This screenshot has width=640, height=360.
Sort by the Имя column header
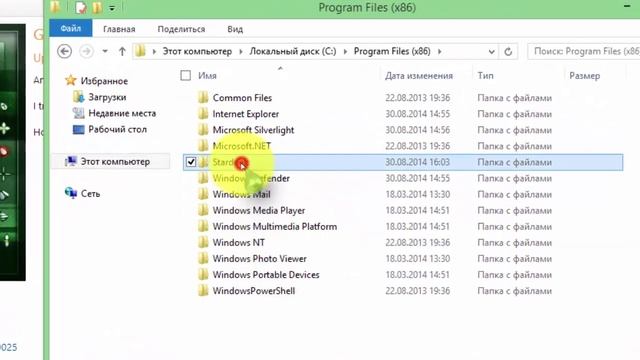coord(207,76)
